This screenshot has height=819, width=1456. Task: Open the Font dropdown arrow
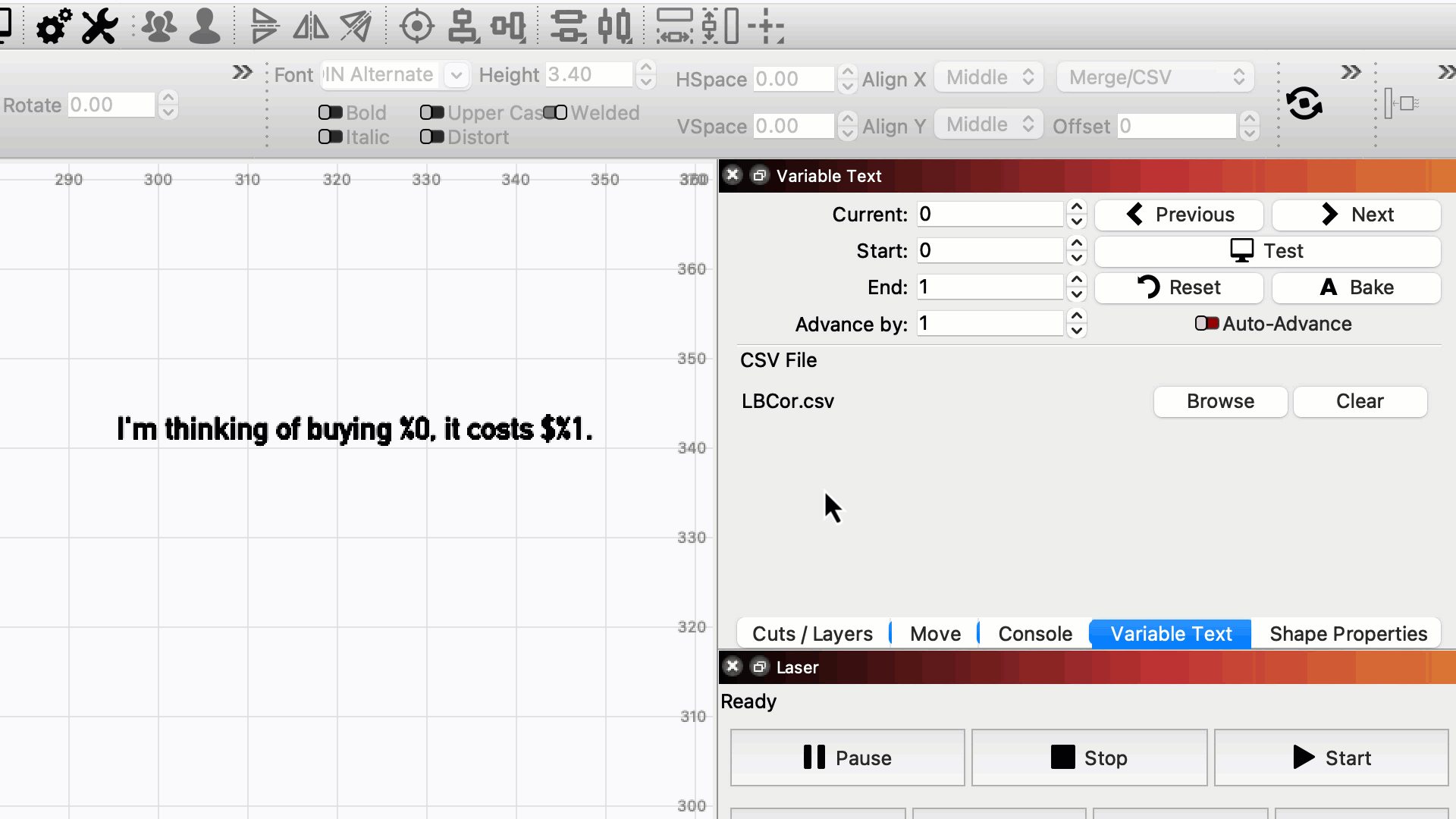pyautogui.click(x=456, y=75)
